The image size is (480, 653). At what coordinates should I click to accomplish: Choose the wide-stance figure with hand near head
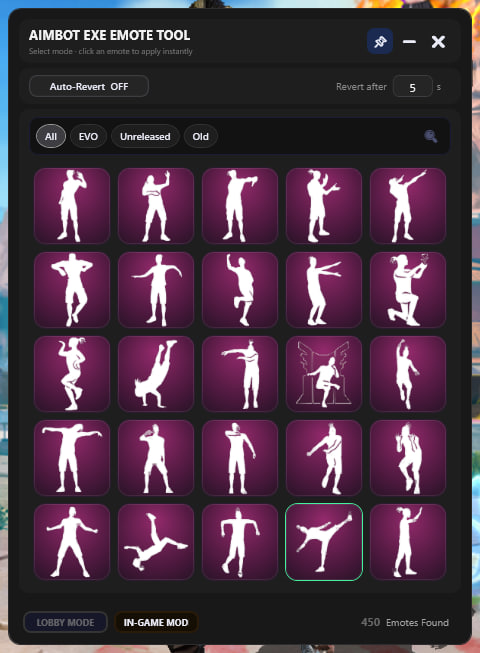pos(156,458)
